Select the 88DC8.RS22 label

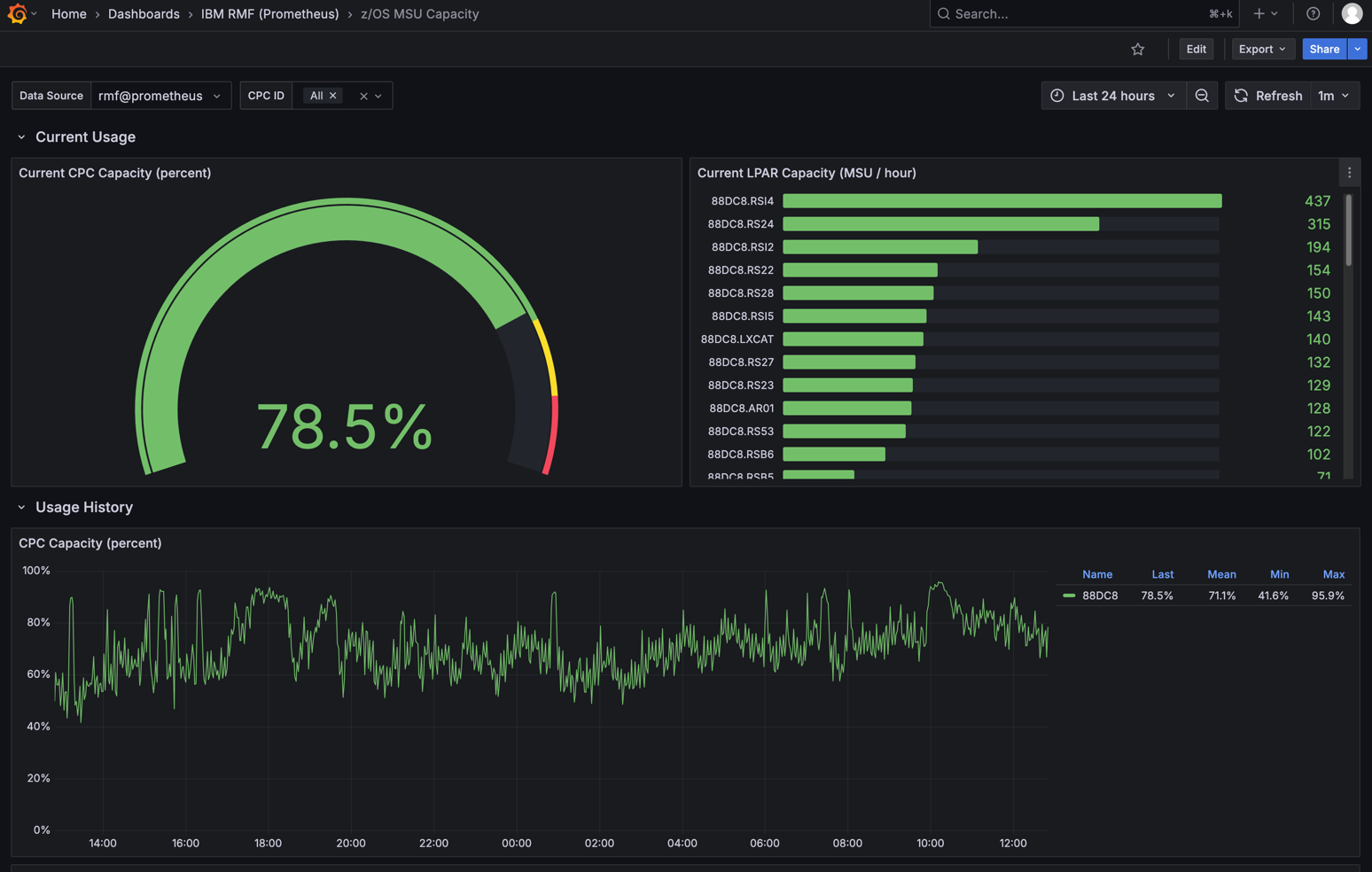pos(741,270)
